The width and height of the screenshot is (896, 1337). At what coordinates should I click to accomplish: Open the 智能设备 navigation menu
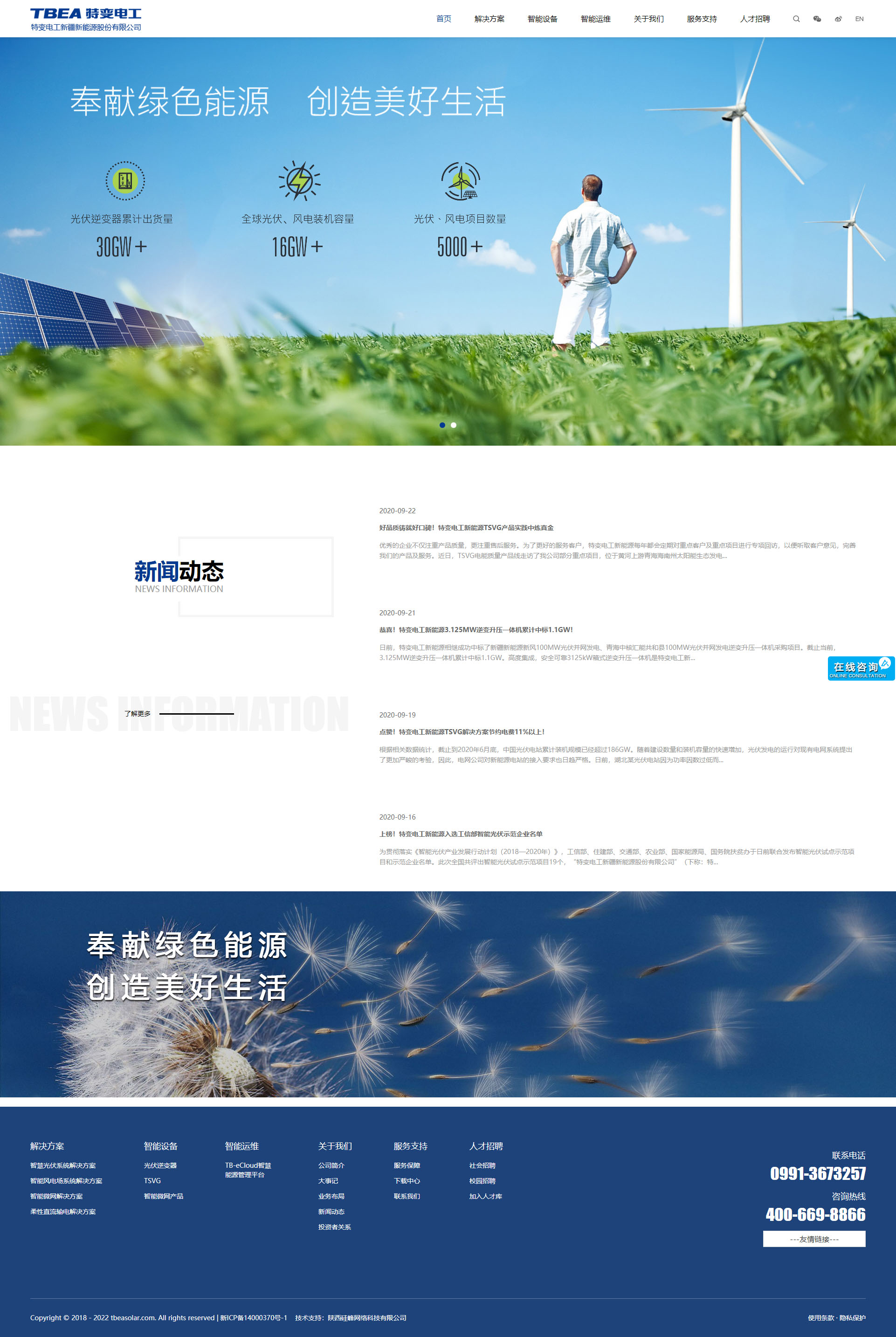542,19
